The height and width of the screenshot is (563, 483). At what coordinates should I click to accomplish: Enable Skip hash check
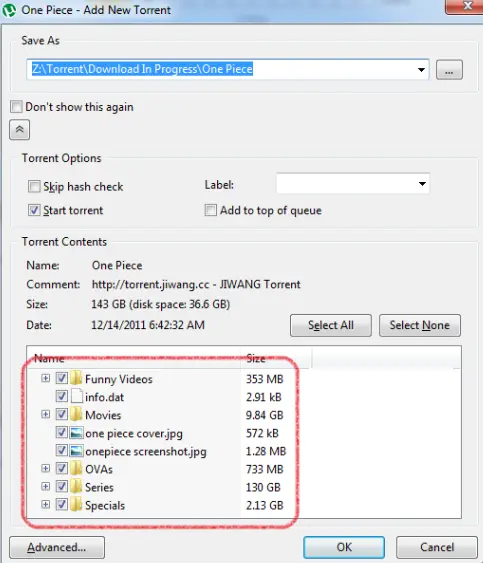pyautogui.click(x=34, y=186)
